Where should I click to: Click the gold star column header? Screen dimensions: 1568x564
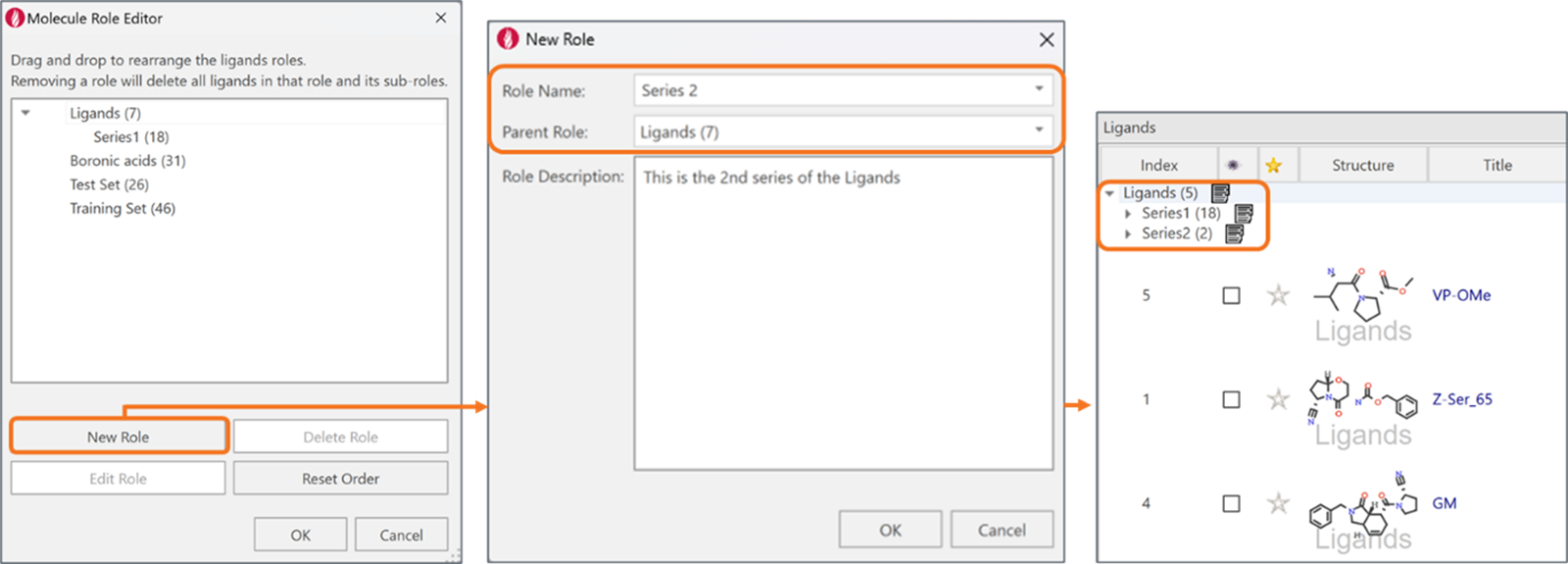[x=1273, y=166]
